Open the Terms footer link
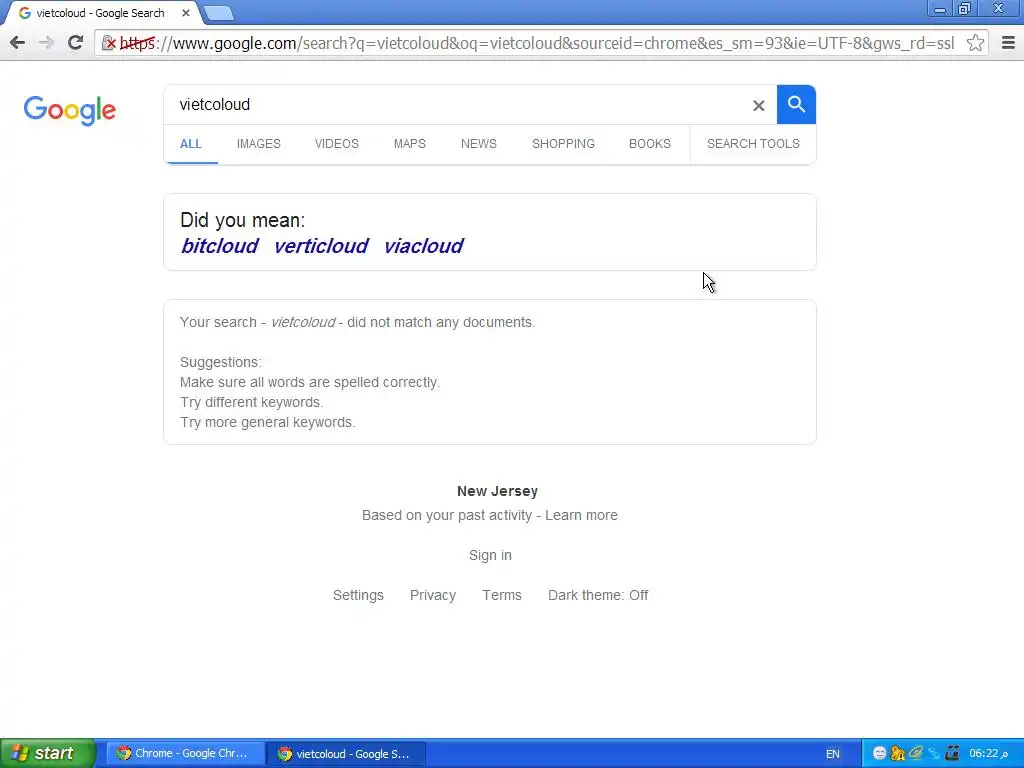The height and width of the screenshot is (768, 1024). pyautogui.click(x=502, y=595)
